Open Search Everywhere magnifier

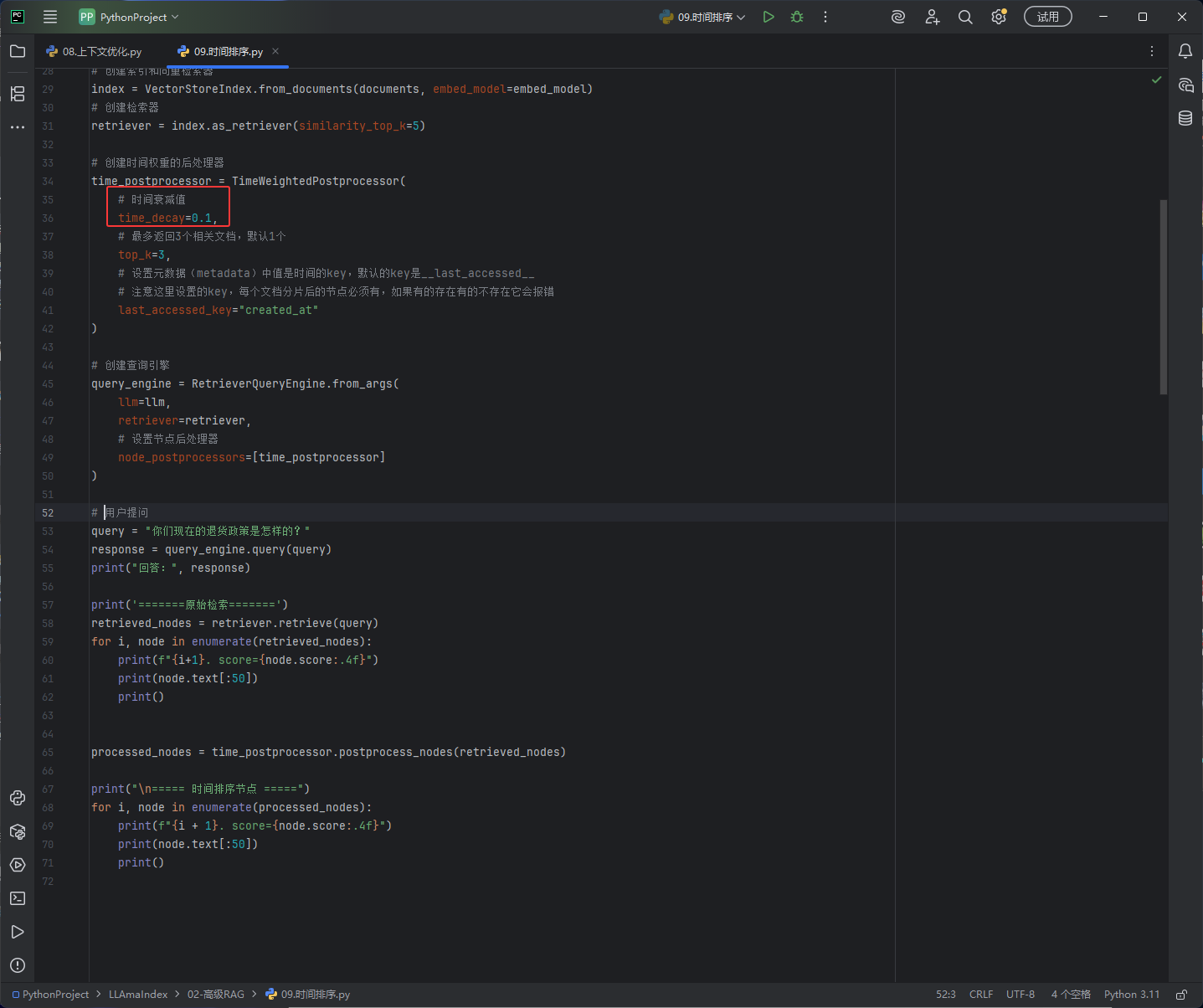click(x=965, y=17)
